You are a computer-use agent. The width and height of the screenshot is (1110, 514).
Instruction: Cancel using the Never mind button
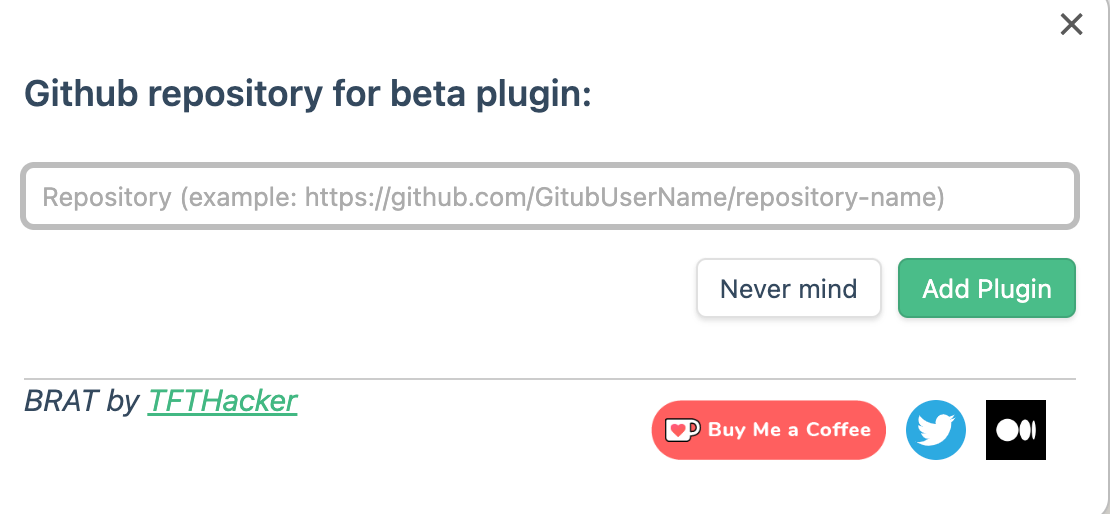[x=788, y=289]
